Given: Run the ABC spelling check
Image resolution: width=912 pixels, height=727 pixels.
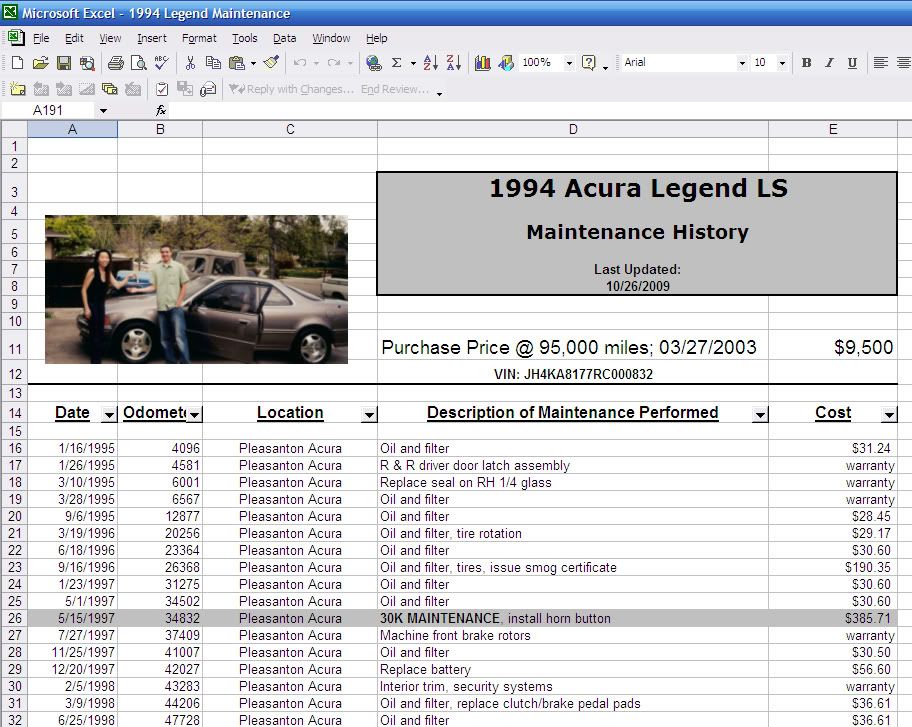Looking at the screenshot, I should click(162, 63).
